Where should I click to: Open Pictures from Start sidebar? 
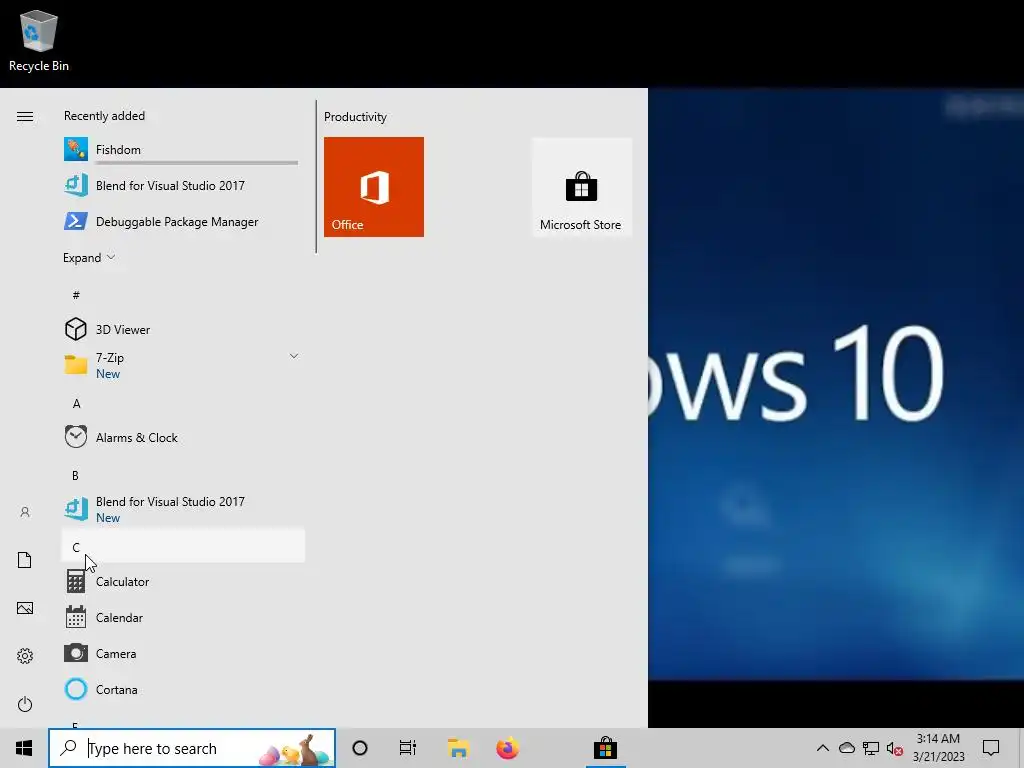pos(25,608)
